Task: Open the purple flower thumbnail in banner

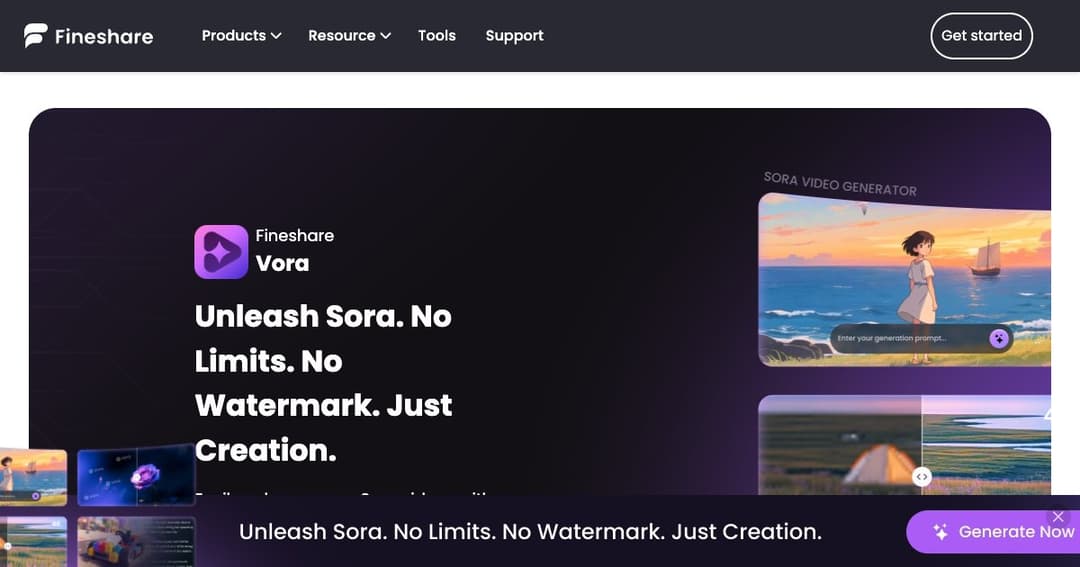Action: (136, 475)
